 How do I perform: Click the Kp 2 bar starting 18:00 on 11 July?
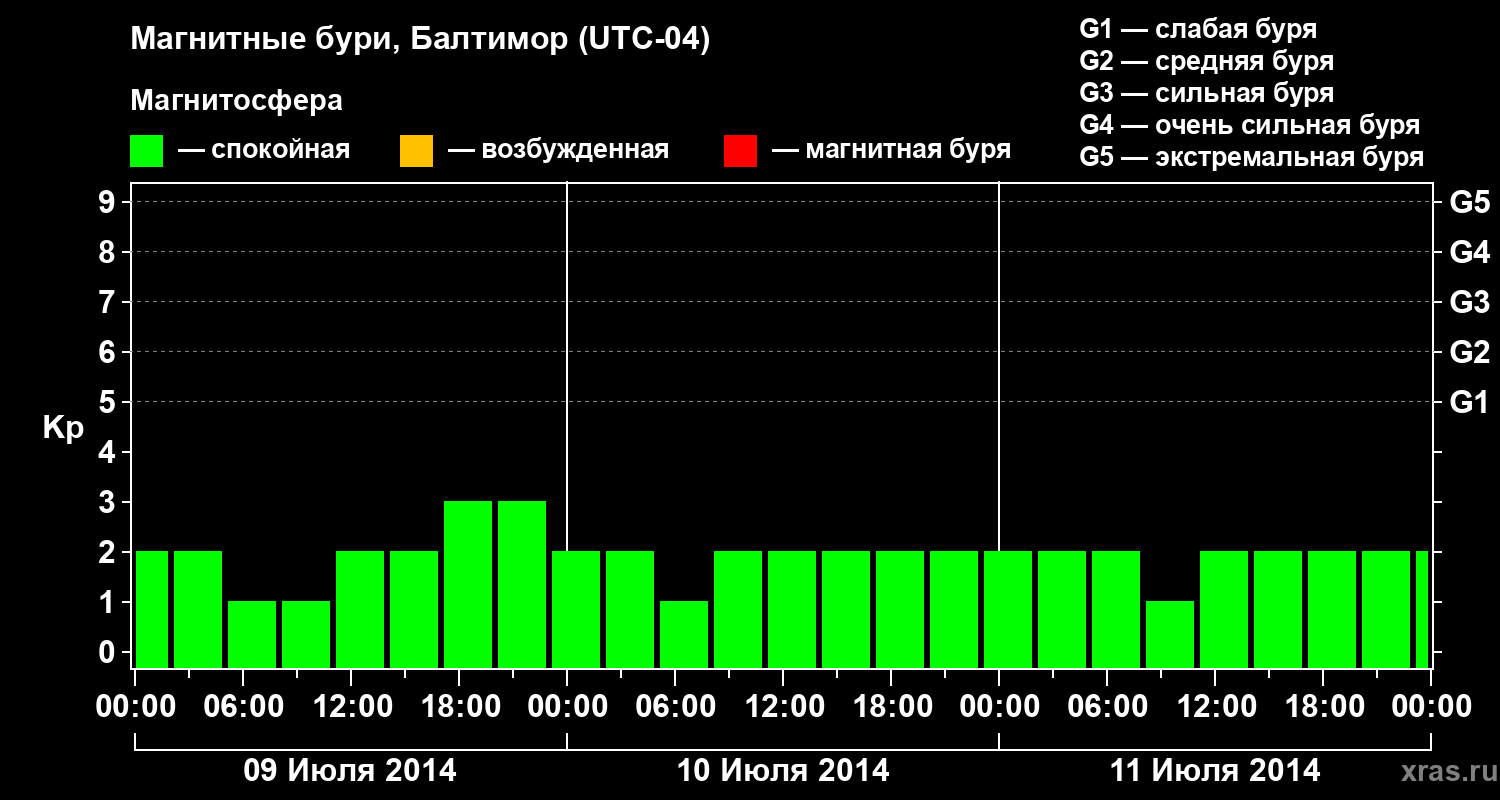click(1332, 609)
